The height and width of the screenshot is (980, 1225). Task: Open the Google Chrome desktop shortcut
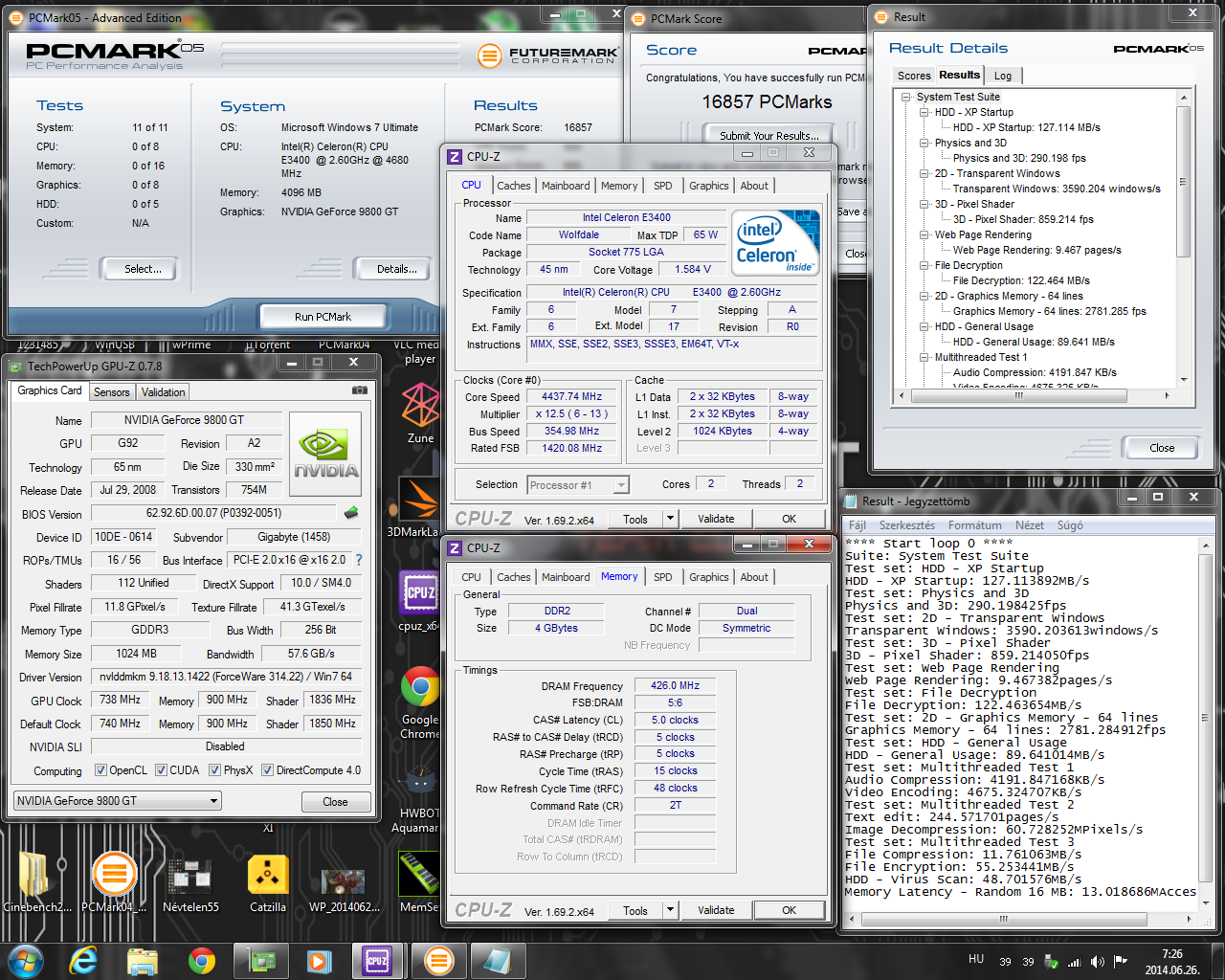tap(420, 702)
